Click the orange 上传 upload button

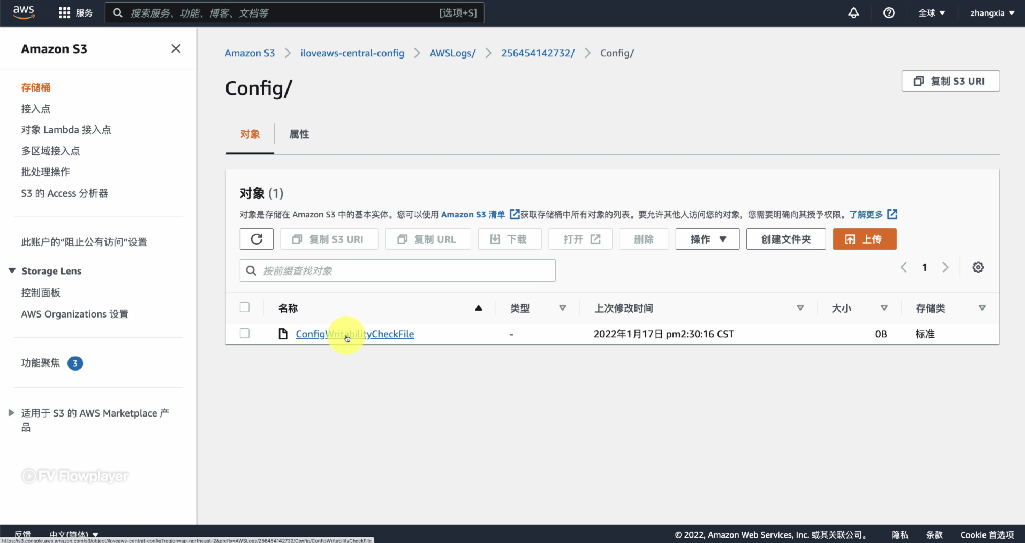[x=864, y=239]
